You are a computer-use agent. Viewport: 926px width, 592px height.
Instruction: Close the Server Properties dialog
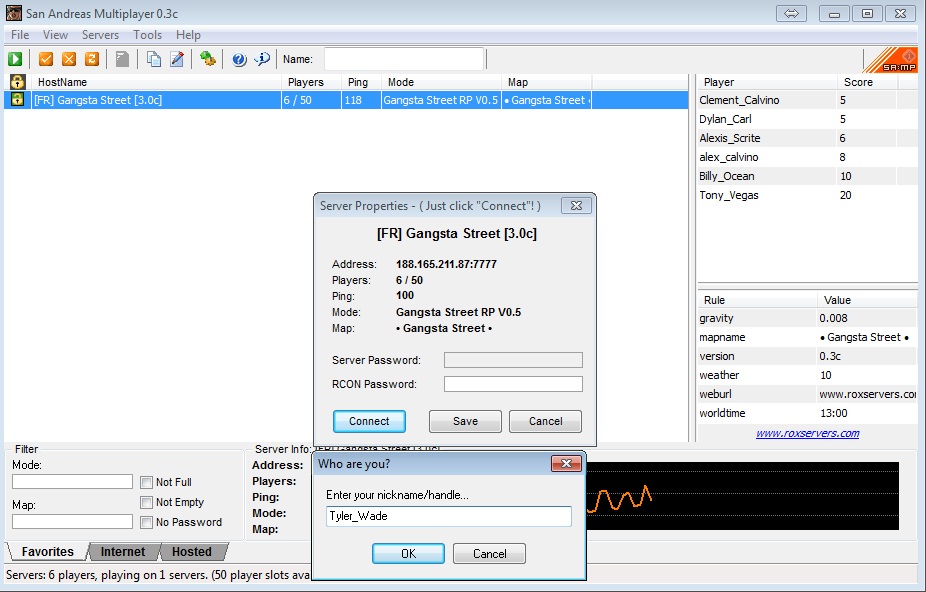coord(576,206)
